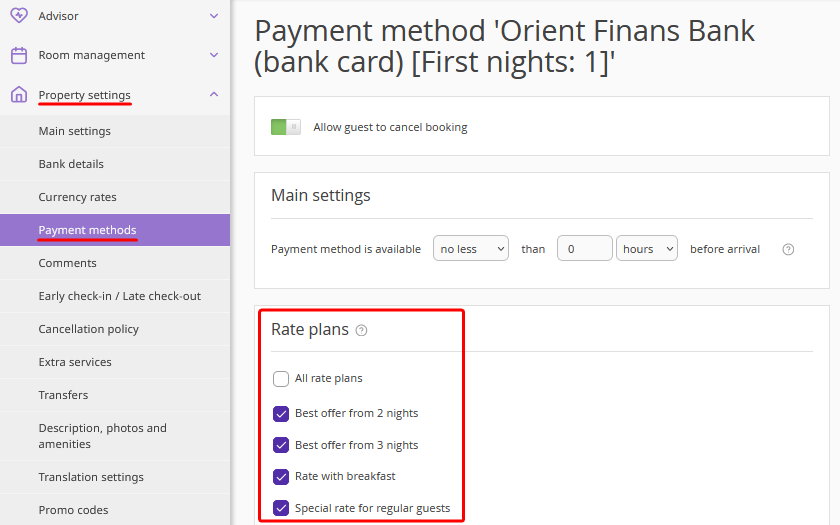Click the Advisor heart icon
This screenshot has width=840, height=525.
pyautogui.click(x=19, y=15)
